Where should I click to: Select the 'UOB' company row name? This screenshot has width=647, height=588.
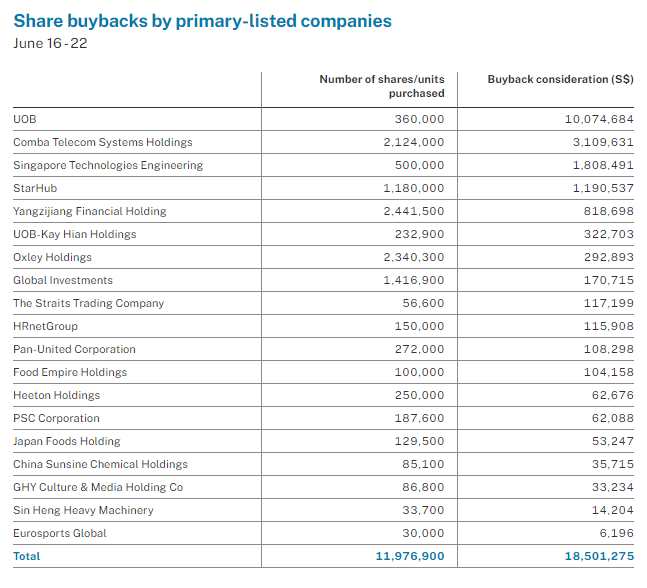click(x=25, y=119)
